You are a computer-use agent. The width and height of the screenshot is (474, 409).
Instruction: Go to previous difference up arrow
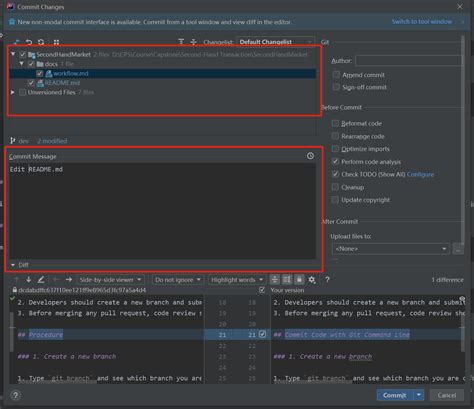16,279
